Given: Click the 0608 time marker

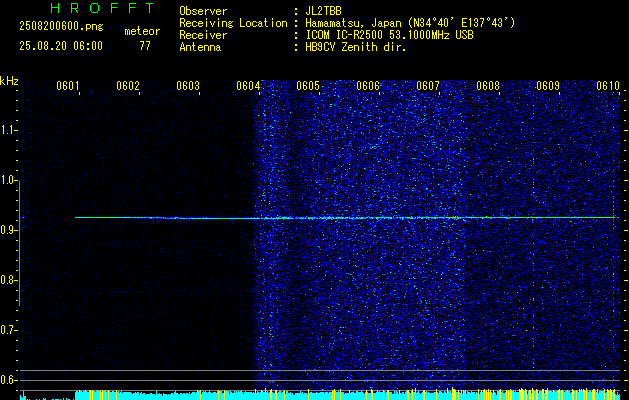Looking at the screenshot, I should (x=488, y=86).
